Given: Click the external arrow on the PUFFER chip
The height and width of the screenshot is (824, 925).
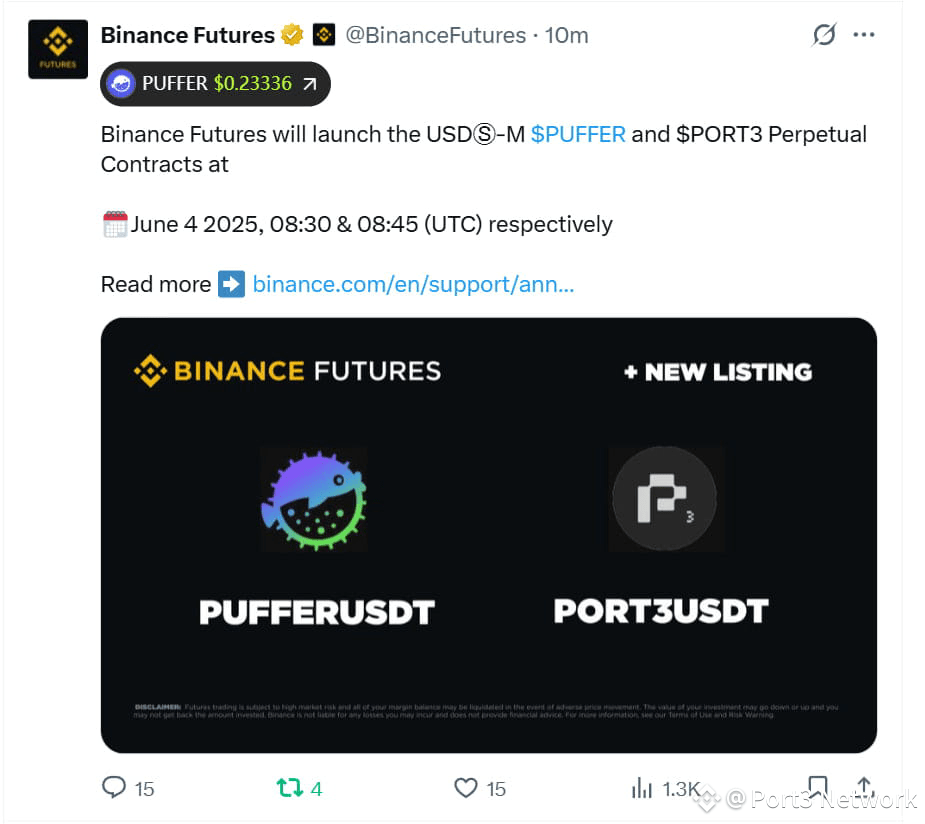Looking at the screenshot, I should 310,83.
